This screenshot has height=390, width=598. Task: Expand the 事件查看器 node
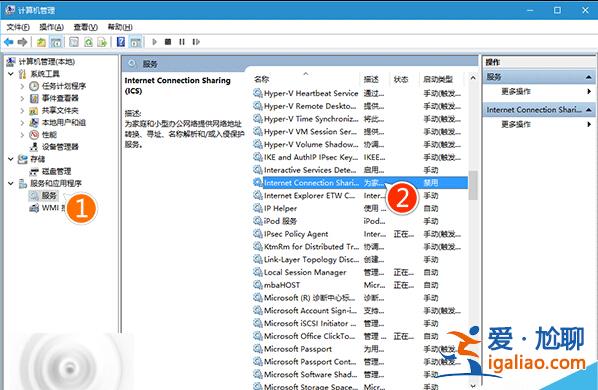tap(22, 98)
